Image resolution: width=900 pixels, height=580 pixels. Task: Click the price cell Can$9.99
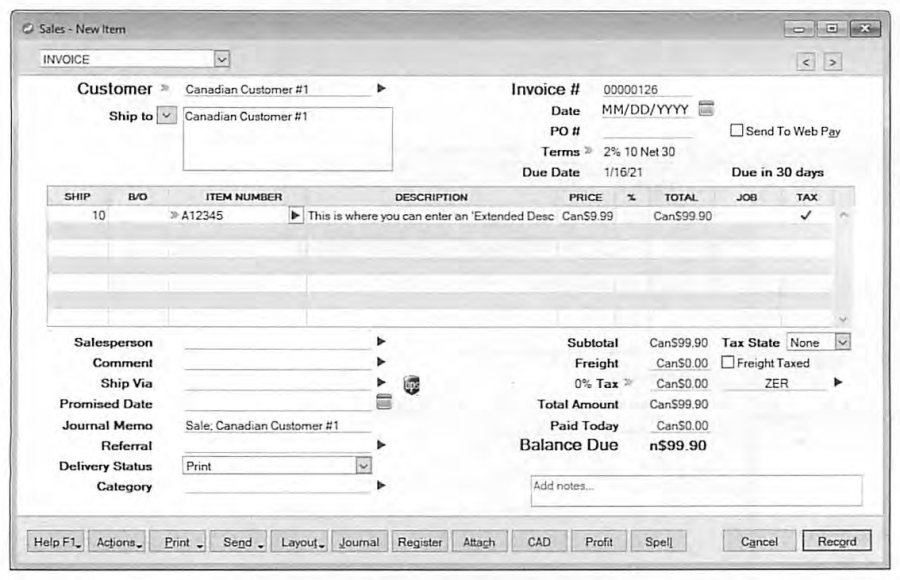587,216
